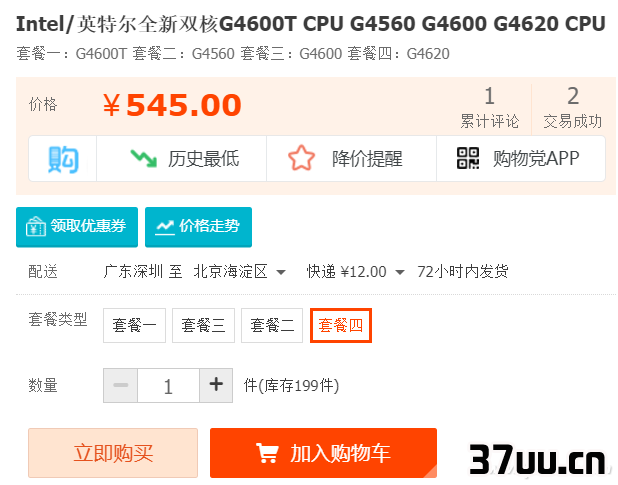The height and width of the screenshot is (485, 618).
Task: Open the 交易成功 transactions count tab
Action: (573, 108)
